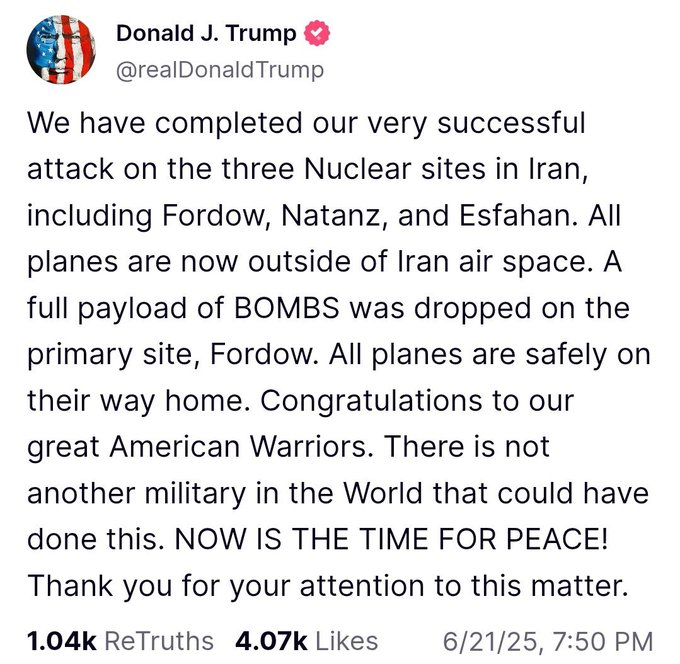Click the Likes label
This screenshot has height=664, width=680.
(343, 640)
